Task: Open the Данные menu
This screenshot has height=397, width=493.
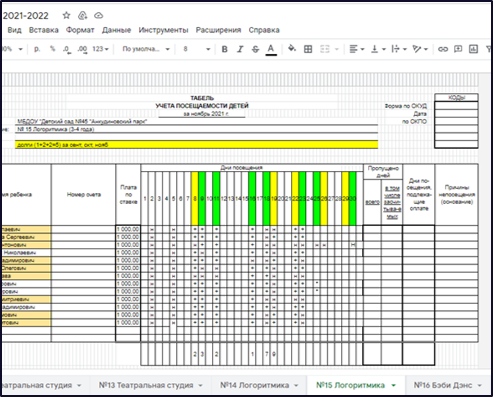Action: pos(116,30)
